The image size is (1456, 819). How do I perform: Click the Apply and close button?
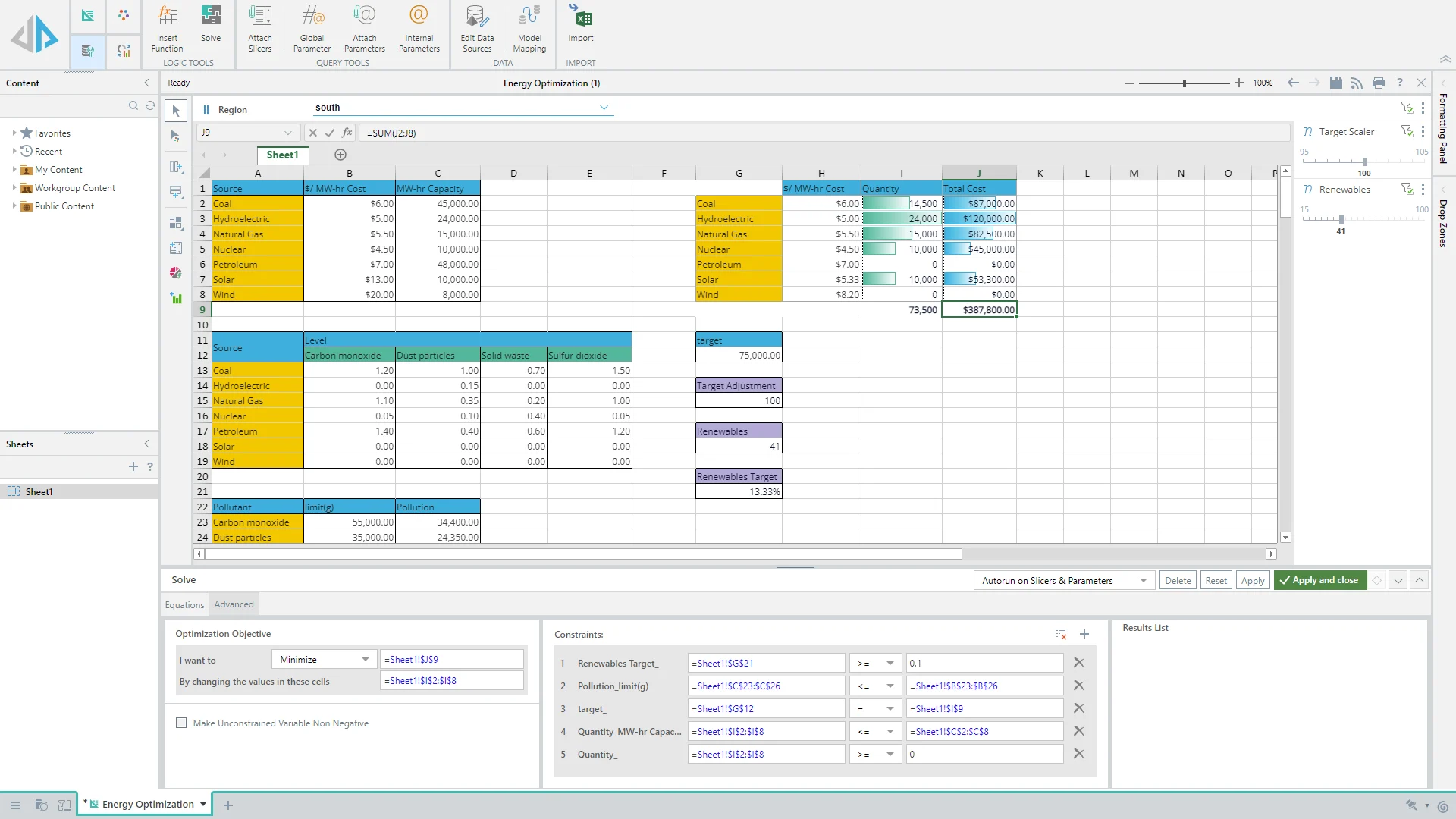point(1319,580)
